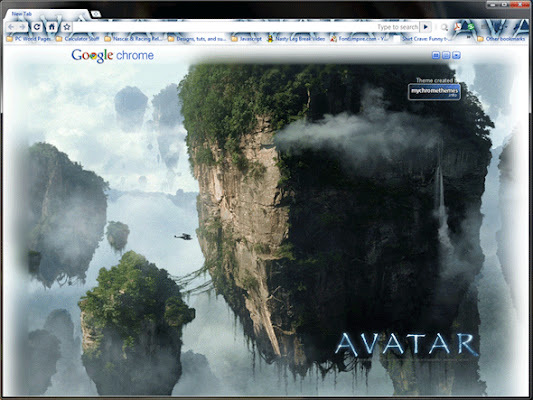Click the Google Chrome logo
This screenshot has width=533, height=400.
point(113,55)
